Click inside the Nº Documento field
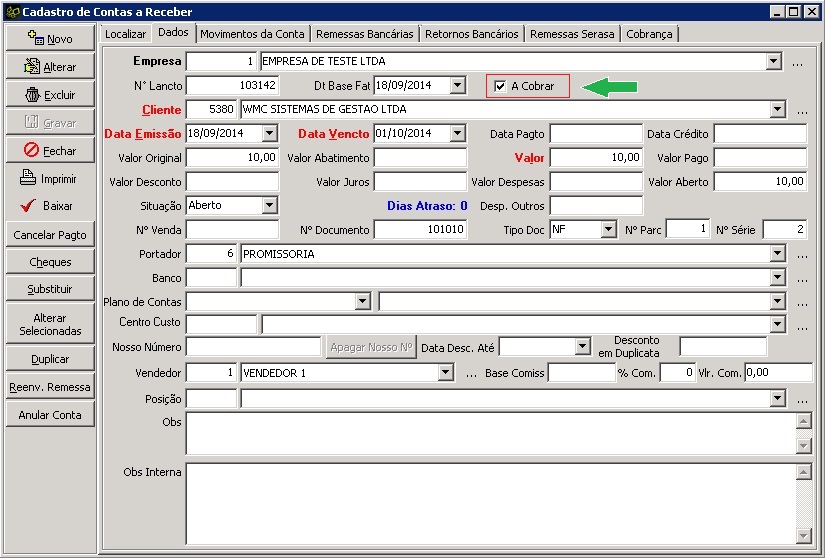 coord(420,230)
